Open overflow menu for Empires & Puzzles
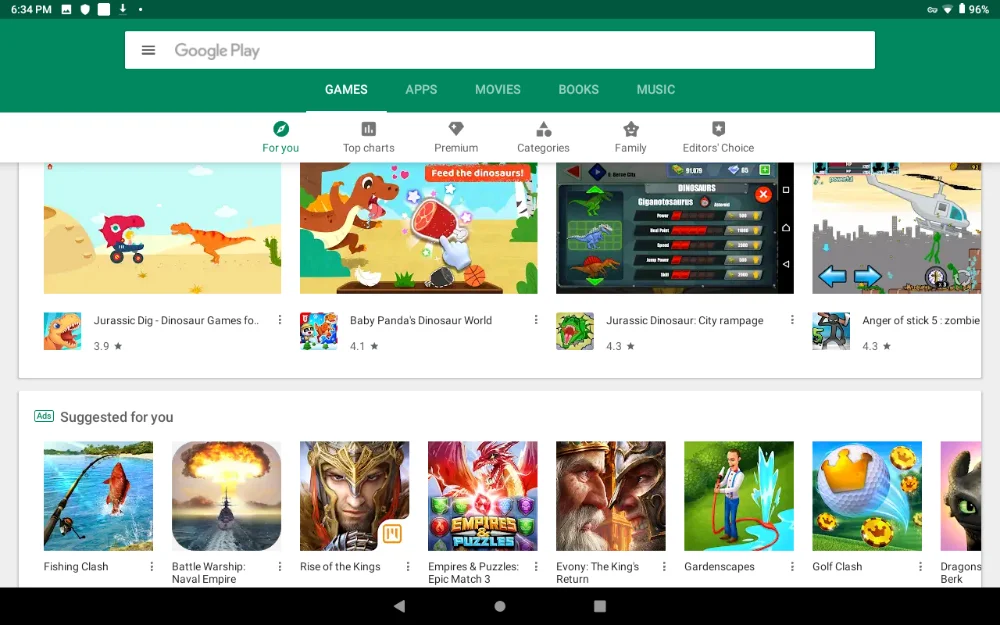This screenshot has width=1000, height=625. [x=536, y=566]
